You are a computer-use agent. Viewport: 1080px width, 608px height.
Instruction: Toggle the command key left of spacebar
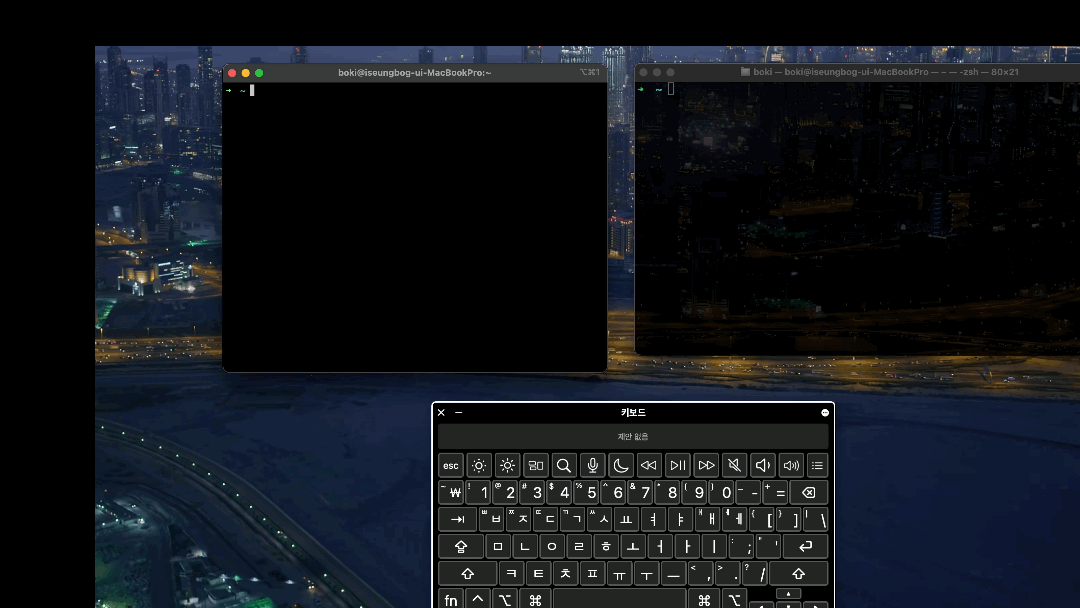coord(535,600)
